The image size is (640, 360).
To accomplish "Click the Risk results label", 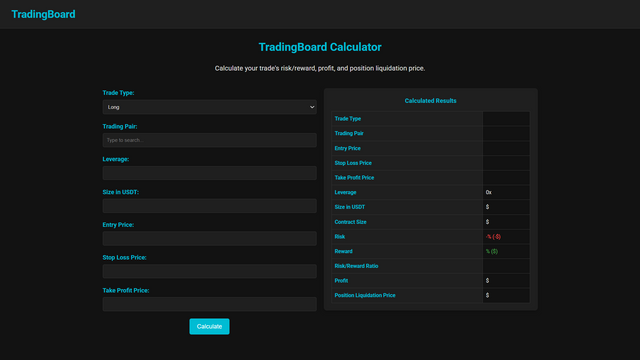I will pyautogui.click(x=340, y=237).
